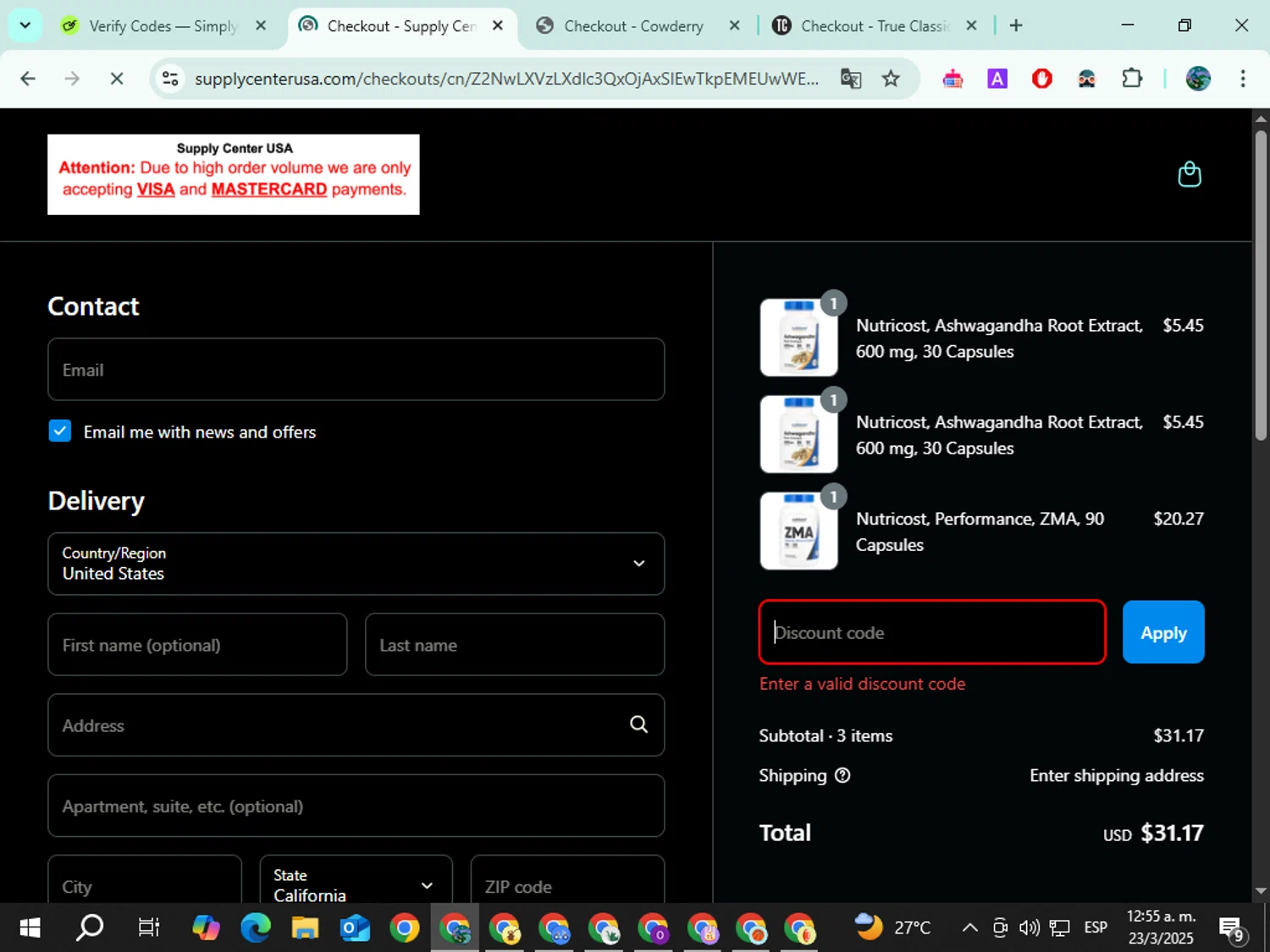Open the incognito-style mask extension icon
This screenshot has width=1270, height=952.
[1086, 79]
